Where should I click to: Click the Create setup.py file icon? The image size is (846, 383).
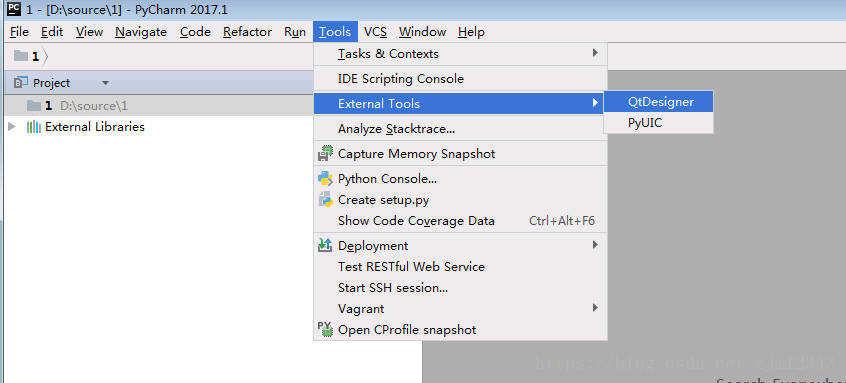[x=325, y=200]
